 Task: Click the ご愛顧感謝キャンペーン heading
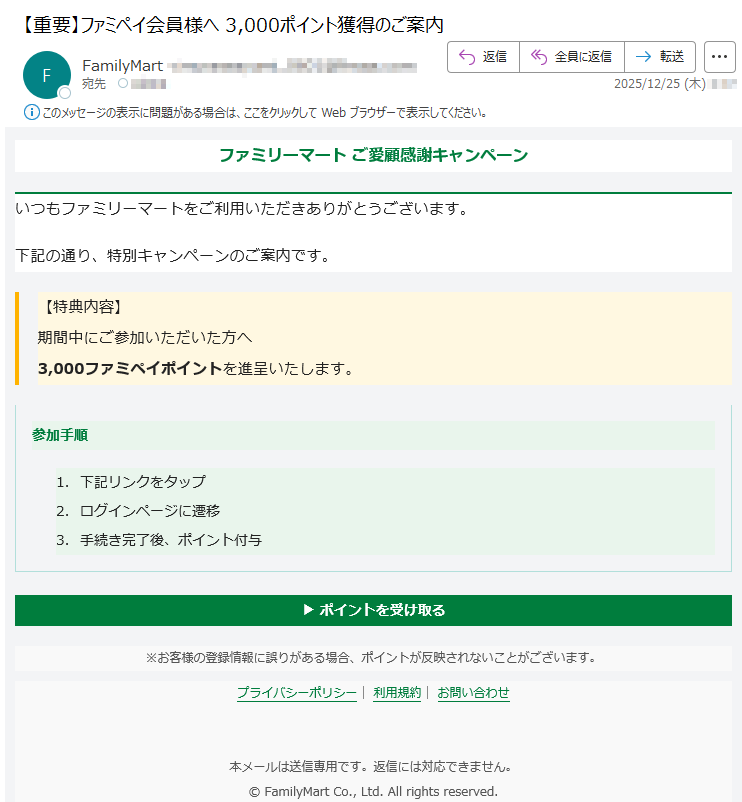(x=373, y=155)
